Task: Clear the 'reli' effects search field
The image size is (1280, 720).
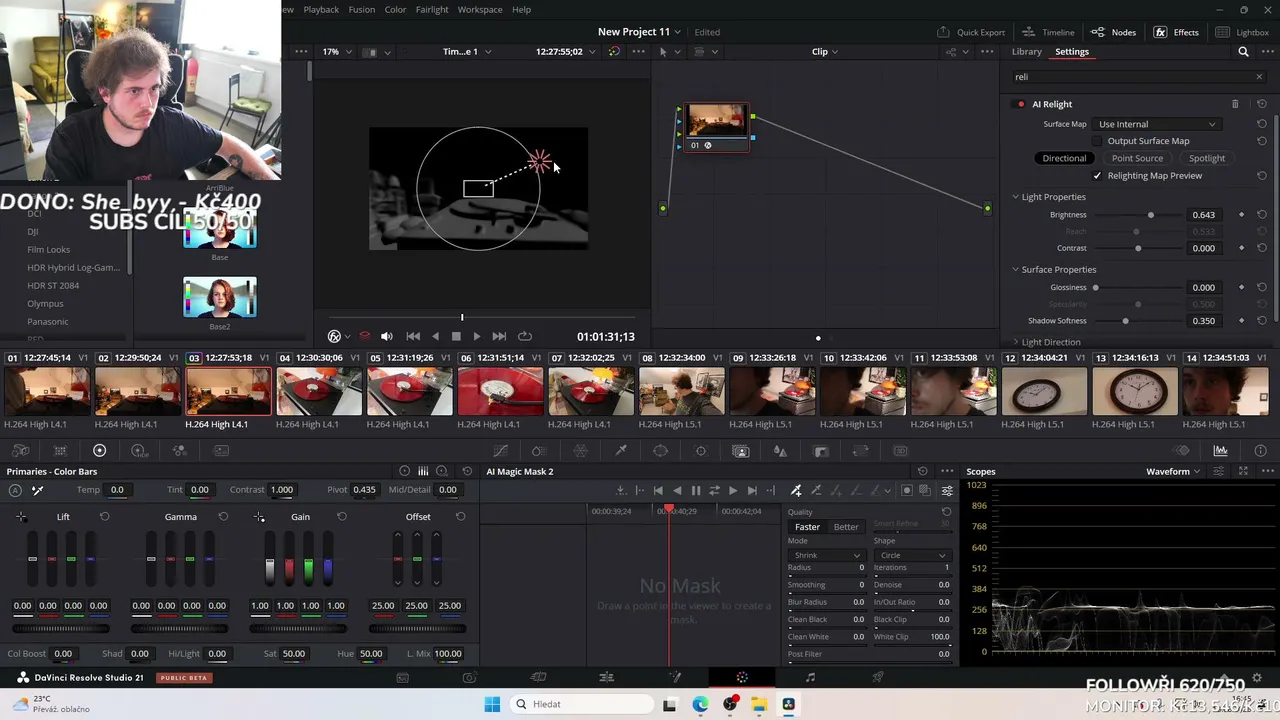Action: [1259, 77]
